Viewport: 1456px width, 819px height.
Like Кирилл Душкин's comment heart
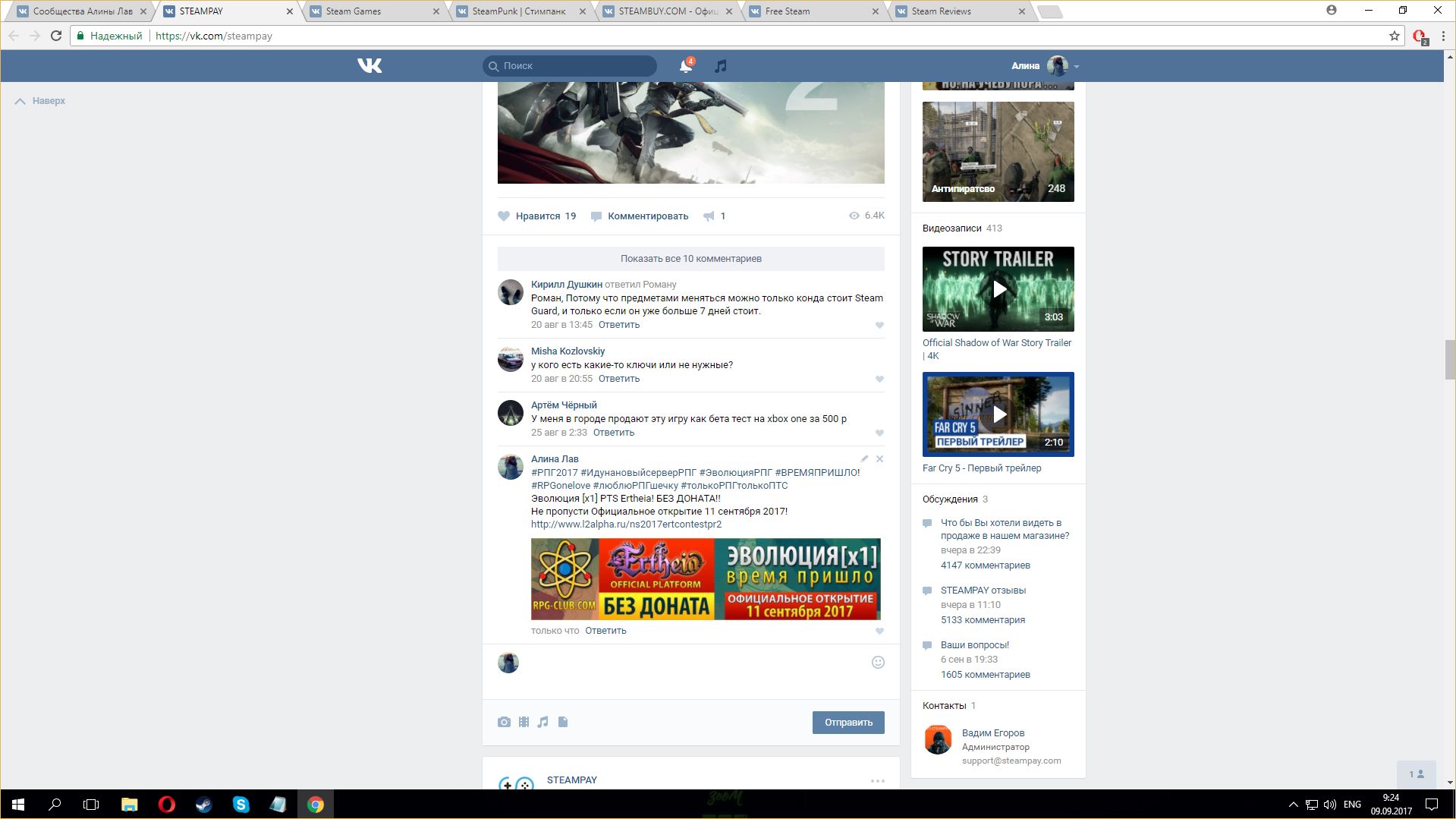coord(879,326)
